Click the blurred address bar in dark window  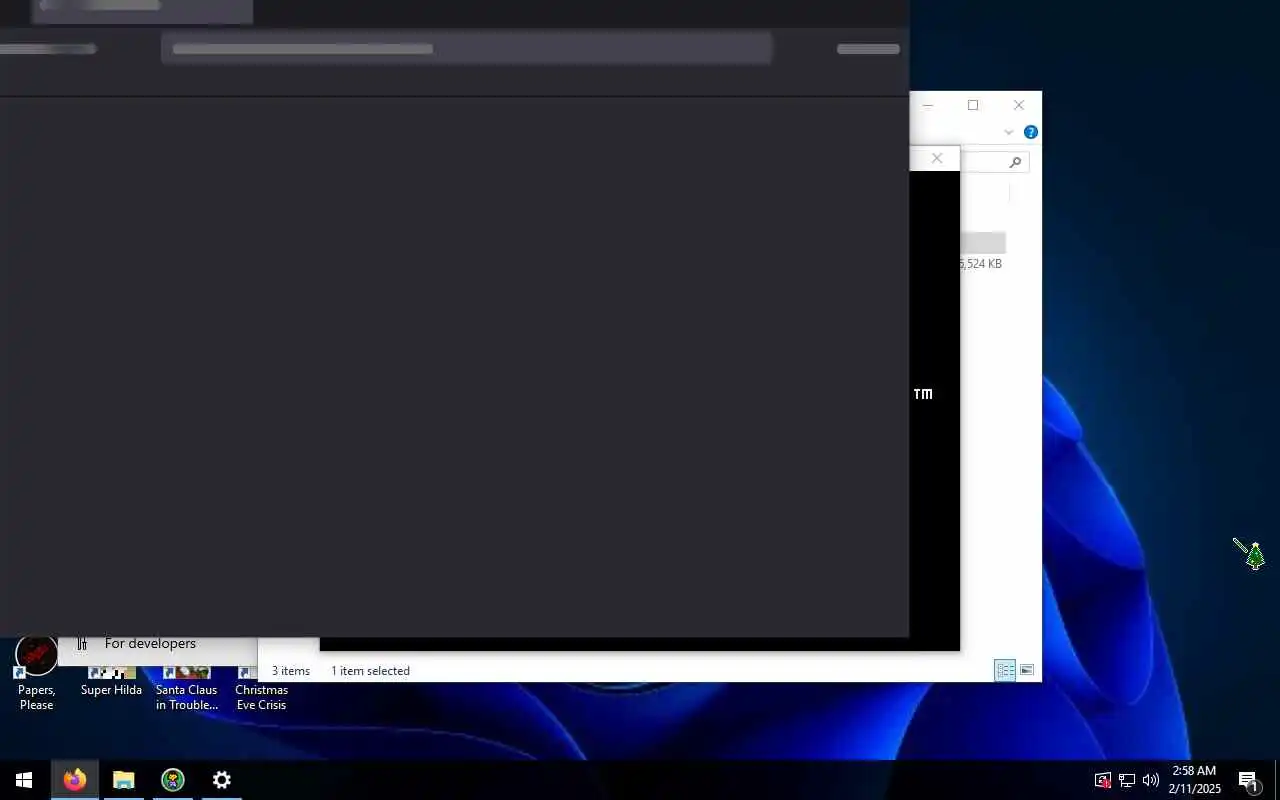[466, 48]
